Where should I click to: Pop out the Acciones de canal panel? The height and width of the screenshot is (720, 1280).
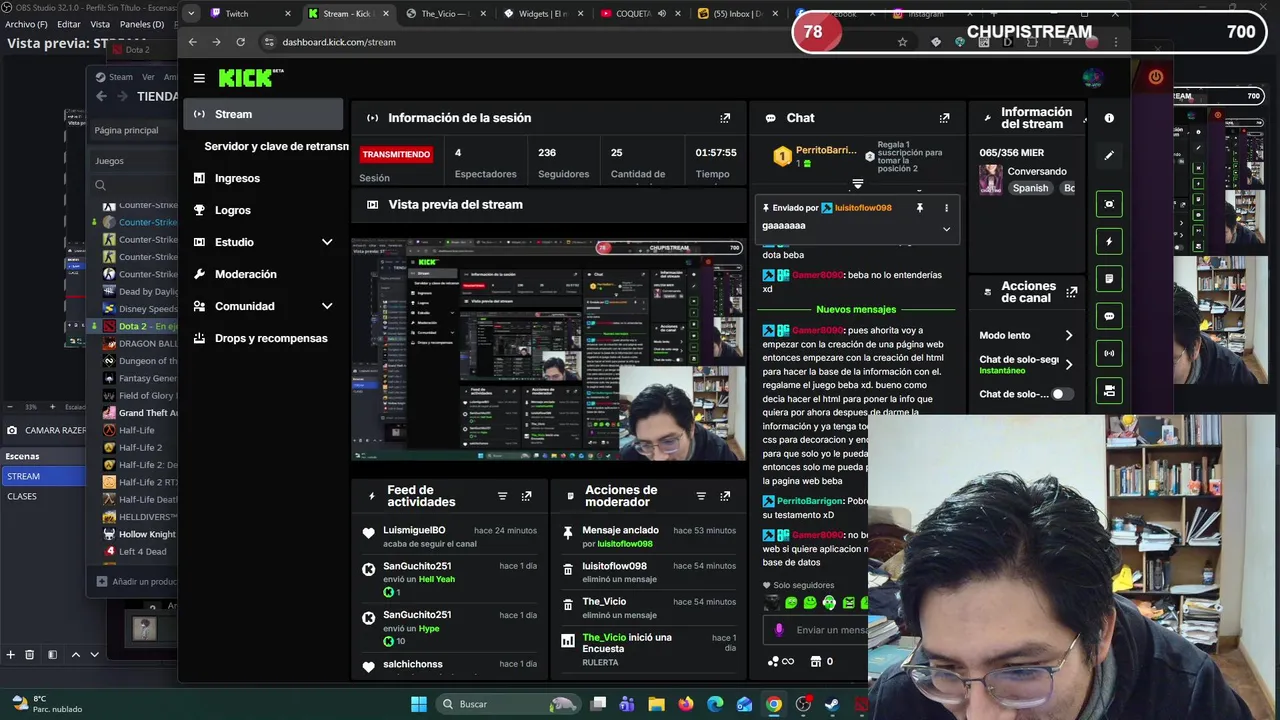tap(1072, 292)
